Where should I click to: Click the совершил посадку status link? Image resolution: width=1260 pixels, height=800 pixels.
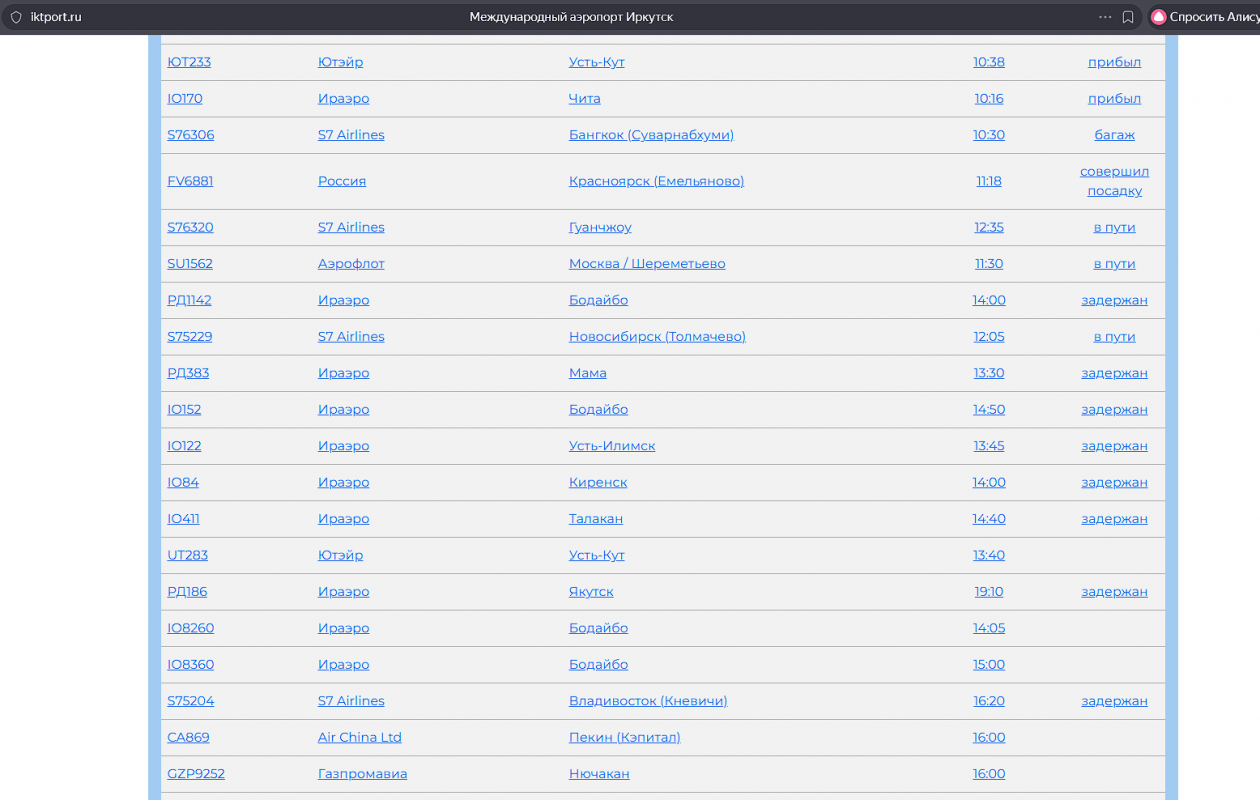[x=1114, y=181]
